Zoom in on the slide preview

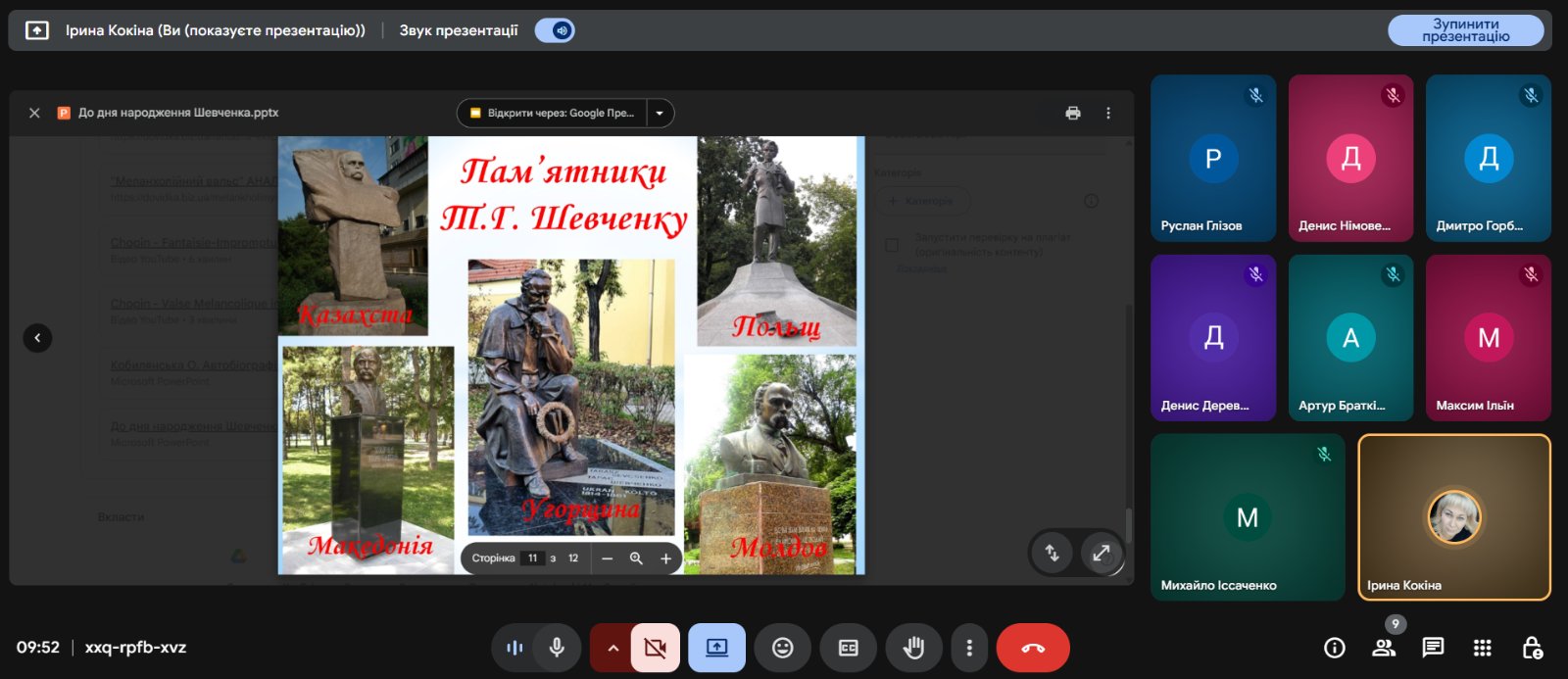[665, 558]
